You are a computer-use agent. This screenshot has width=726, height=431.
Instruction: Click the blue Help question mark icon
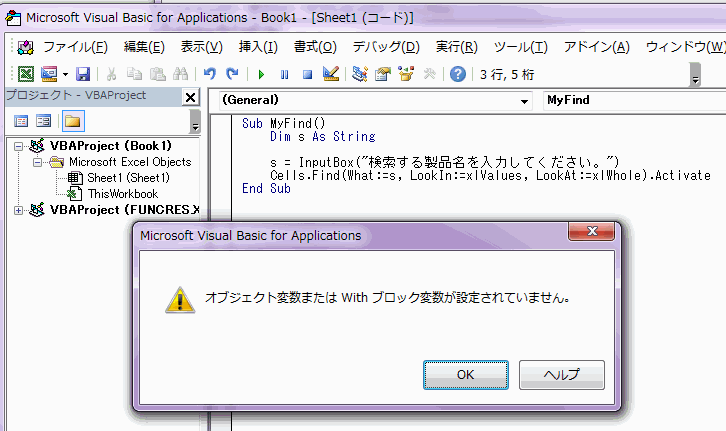[x=458, y=74]
